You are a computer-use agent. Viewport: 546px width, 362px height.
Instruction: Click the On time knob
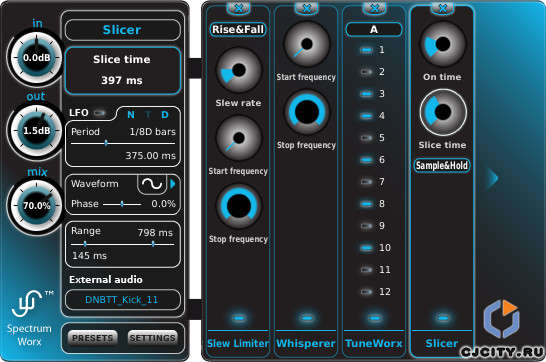pos(443,45)
